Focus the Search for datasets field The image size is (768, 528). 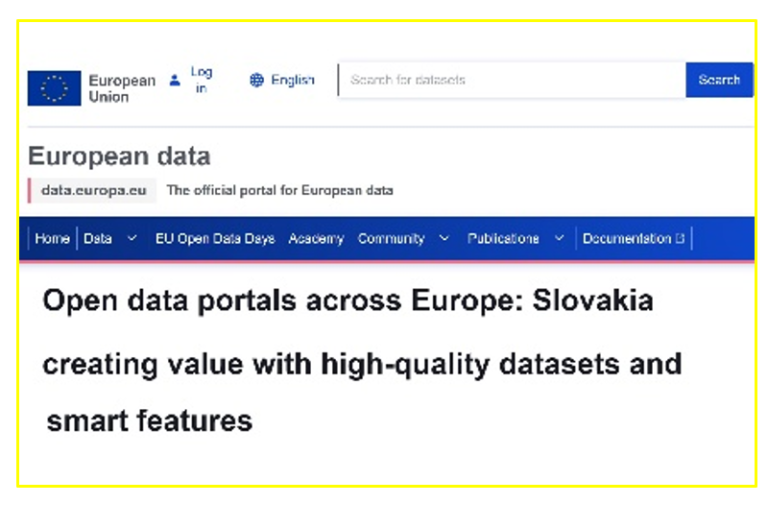[510, 80]
